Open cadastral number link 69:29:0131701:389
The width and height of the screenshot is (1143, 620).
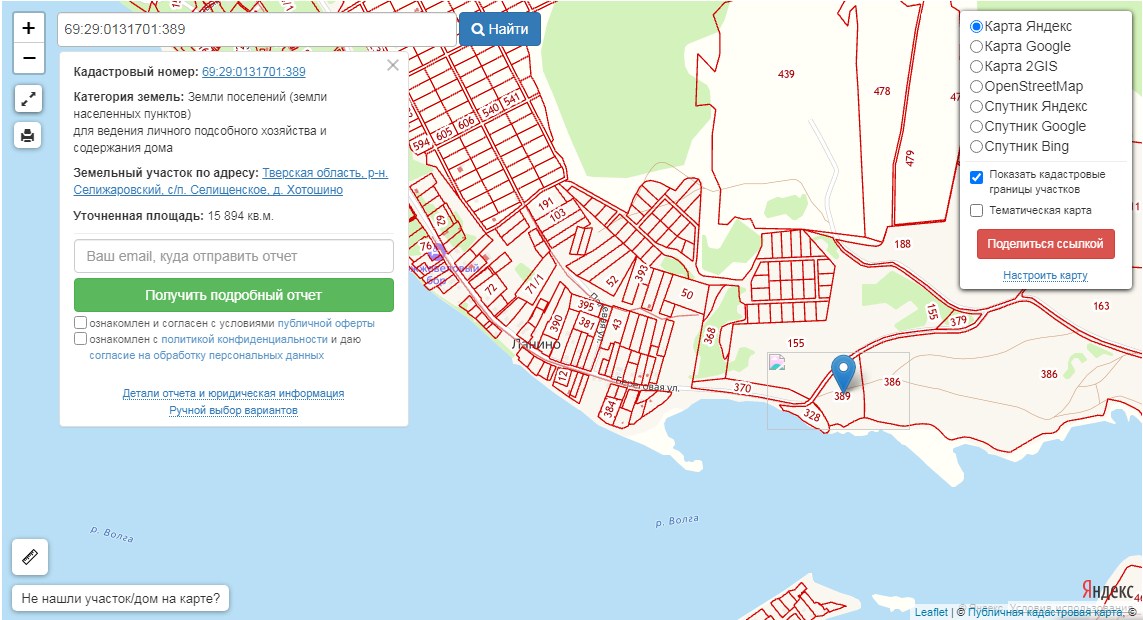point(254,71)
